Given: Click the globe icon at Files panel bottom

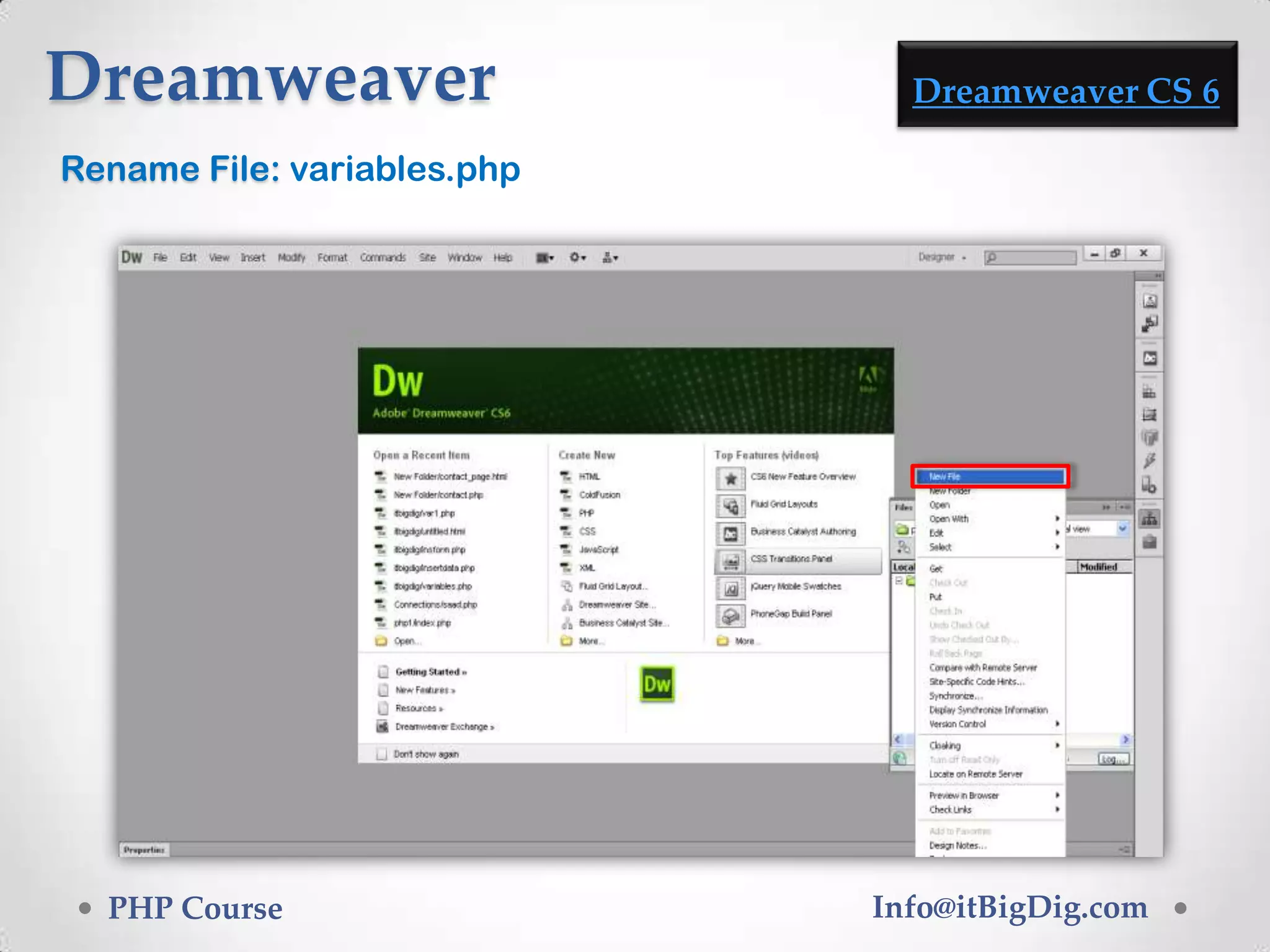Looking at the screenshot, I should (x=900, y=758).
